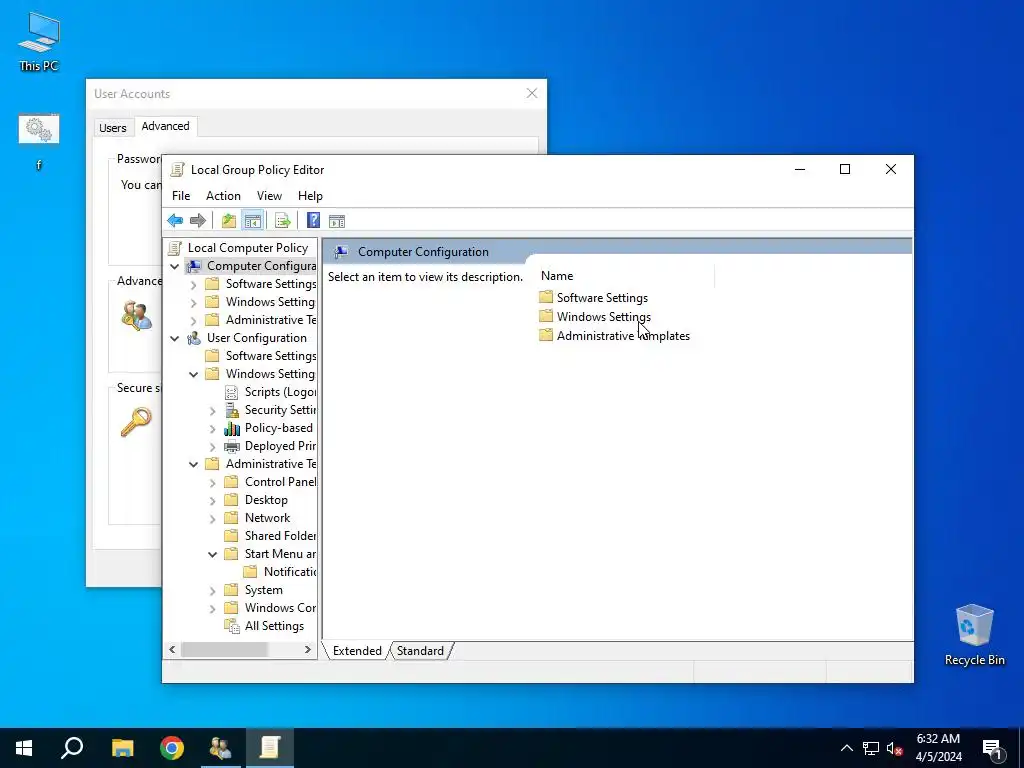Open the notification center icon
Image resolution: width=1024 pixels, height=768 pixels.
(993, 749)
